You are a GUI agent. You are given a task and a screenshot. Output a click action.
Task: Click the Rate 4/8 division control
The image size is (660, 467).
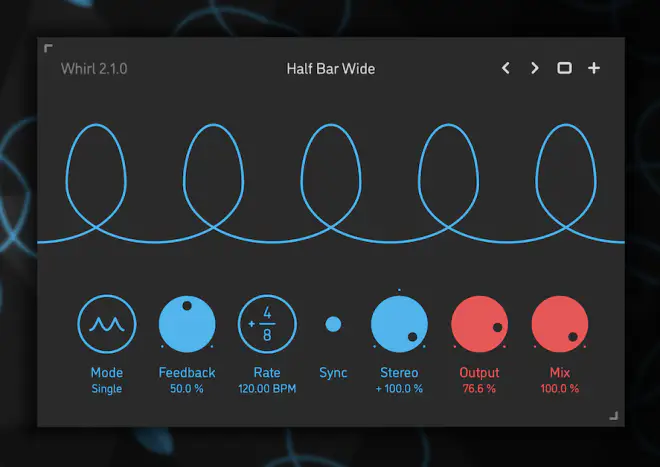coord(267,325)
